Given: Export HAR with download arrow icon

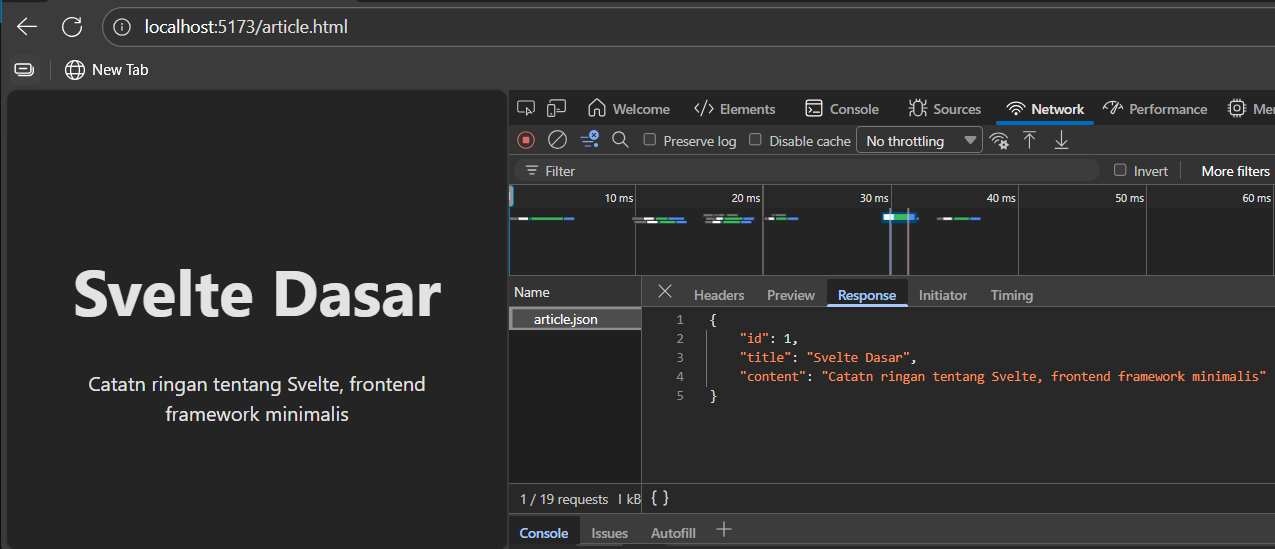Looking at the screenshot, I should pyautogui.click(x=1062, y=141).
